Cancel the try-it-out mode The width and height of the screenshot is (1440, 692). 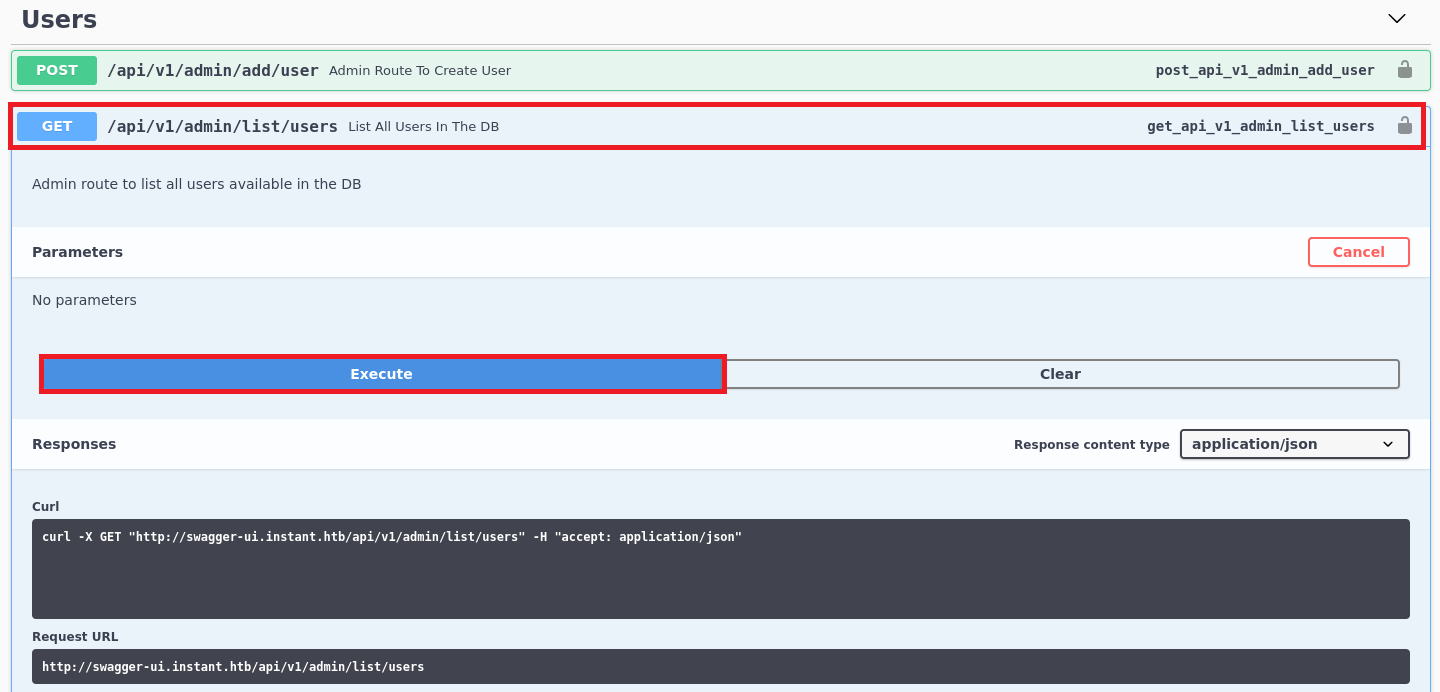pos(1358,252)
